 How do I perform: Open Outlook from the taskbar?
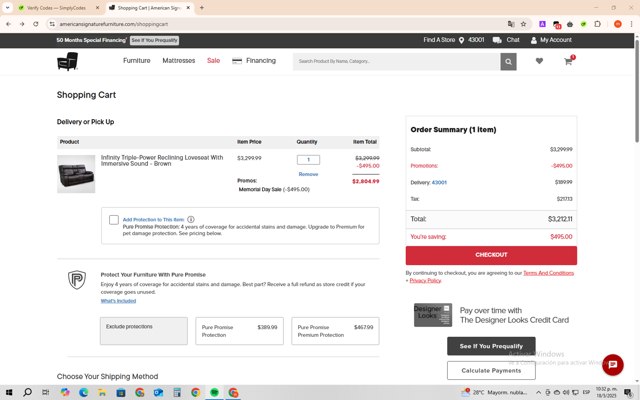point(158,393)
